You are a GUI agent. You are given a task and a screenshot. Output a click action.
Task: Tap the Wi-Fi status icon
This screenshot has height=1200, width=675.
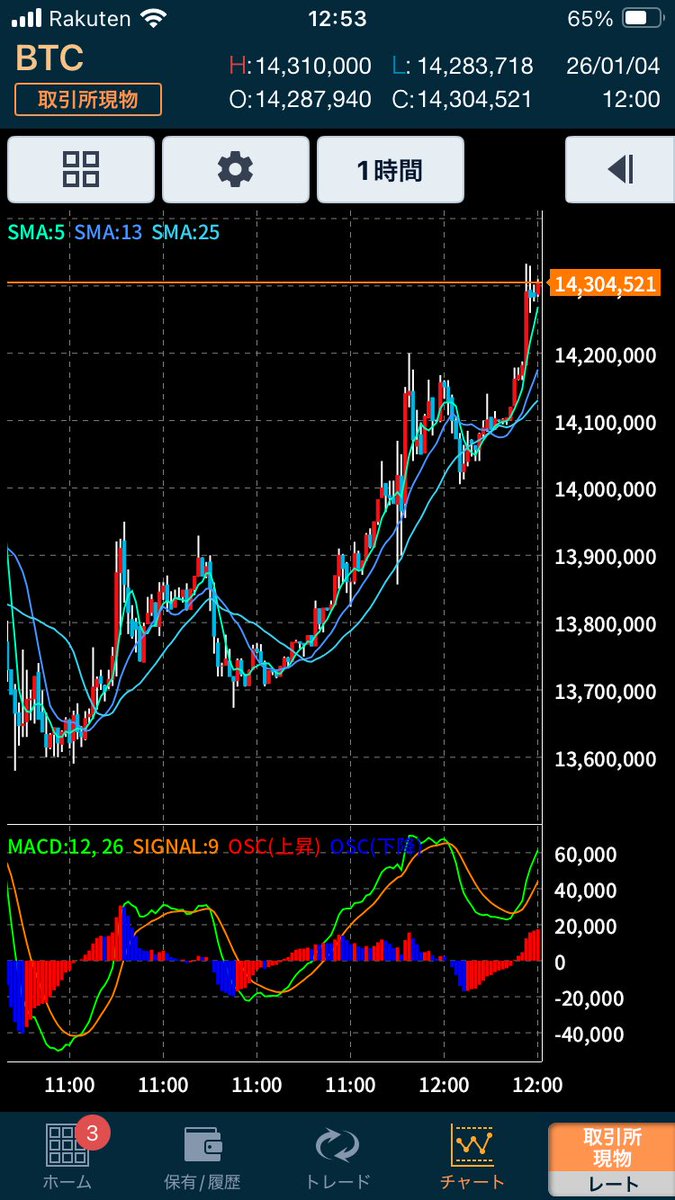pyautogui.click(x=154, y=18)
